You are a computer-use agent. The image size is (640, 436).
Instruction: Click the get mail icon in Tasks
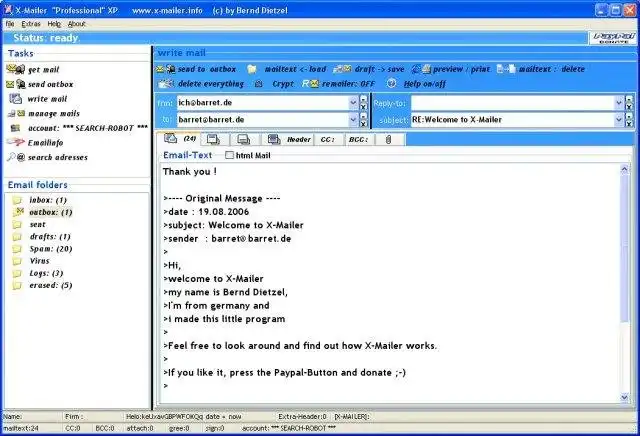tap(16, 69)
